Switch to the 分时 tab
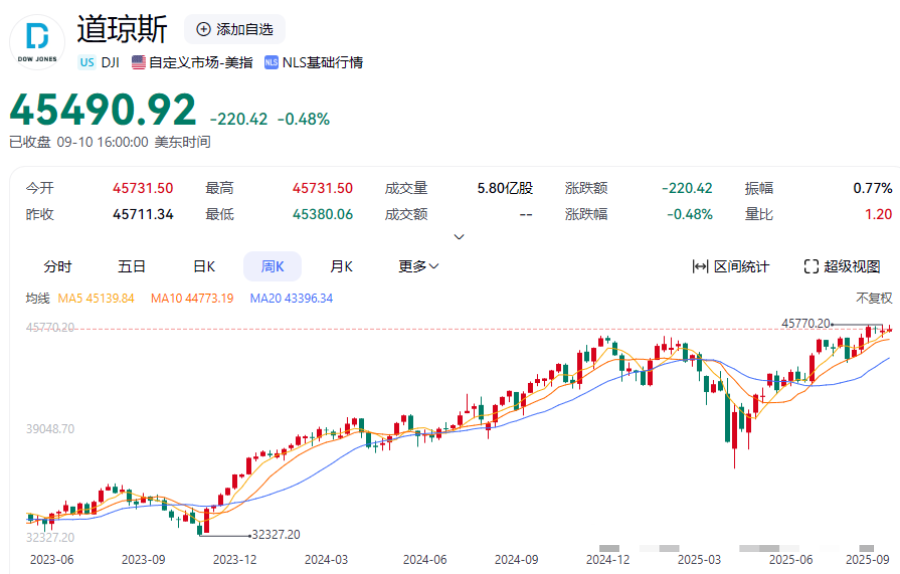This screenshot has width=900, height=574. coord(57,266)
